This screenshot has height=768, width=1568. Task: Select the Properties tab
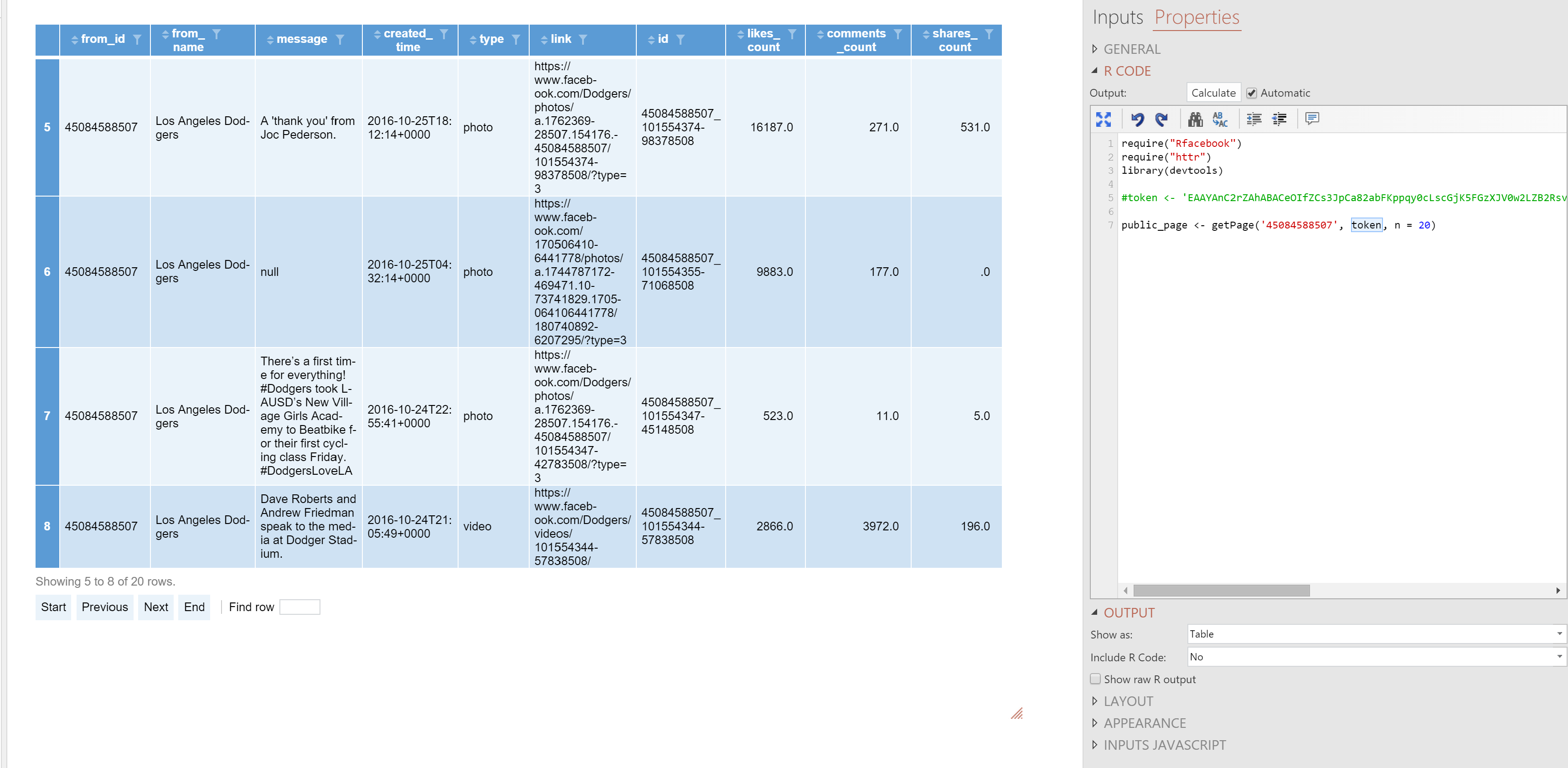[x=1196, y=17]
